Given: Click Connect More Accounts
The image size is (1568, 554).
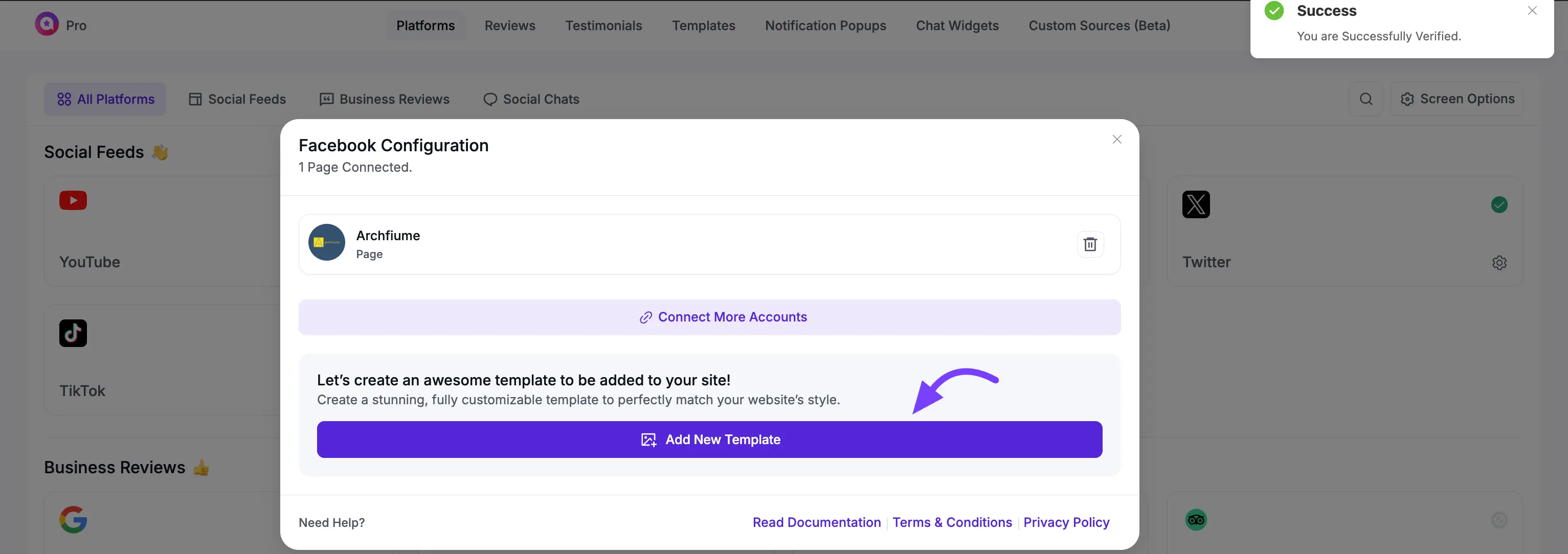Looking at the screenshot, I should (x=722, y=317).
